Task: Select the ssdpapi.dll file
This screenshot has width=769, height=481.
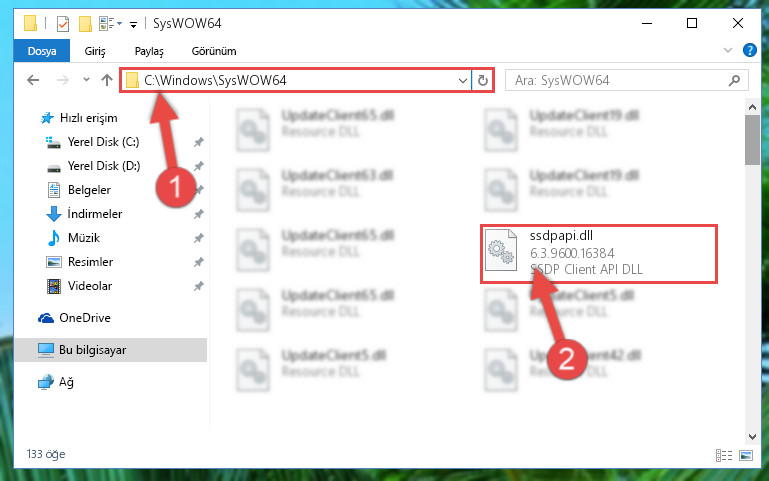Action: [x=598, y=253]
